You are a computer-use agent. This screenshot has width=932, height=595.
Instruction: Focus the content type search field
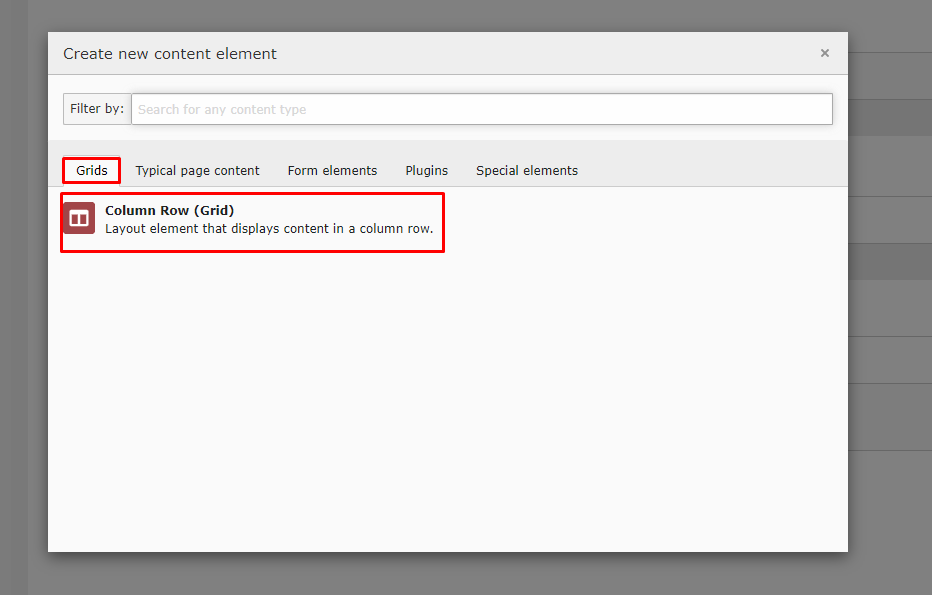(x=481, y=109)
